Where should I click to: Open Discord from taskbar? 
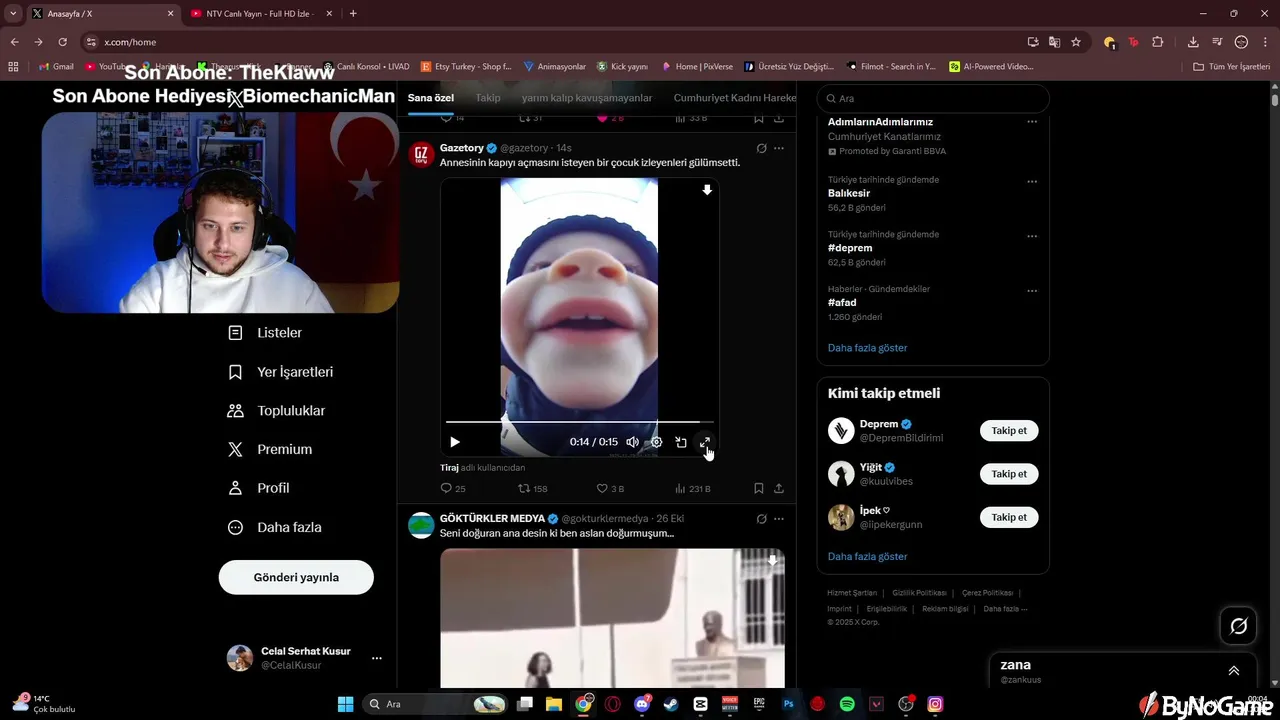[642, 704]
